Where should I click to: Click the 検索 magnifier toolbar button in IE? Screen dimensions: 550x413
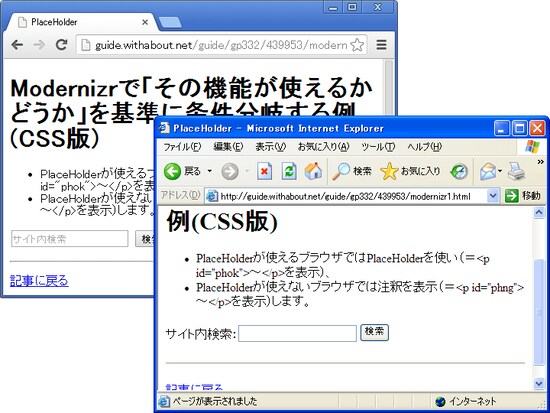pos(351,171)
